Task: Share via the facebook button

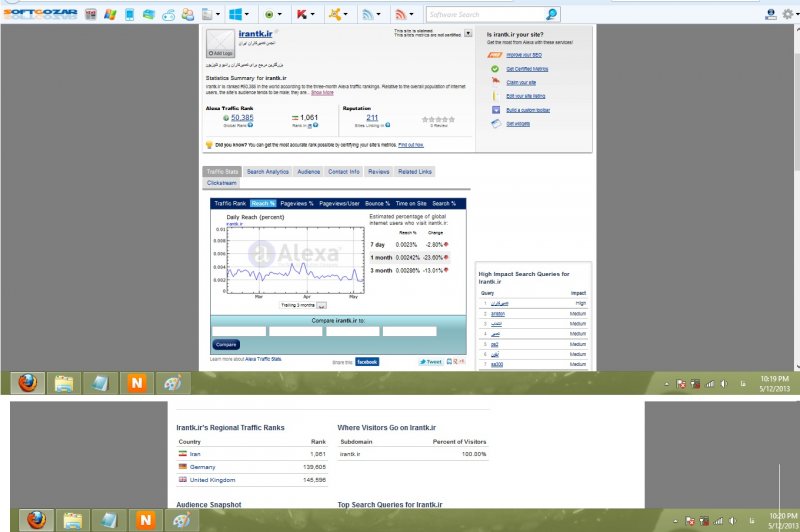Action: [367, 362]
